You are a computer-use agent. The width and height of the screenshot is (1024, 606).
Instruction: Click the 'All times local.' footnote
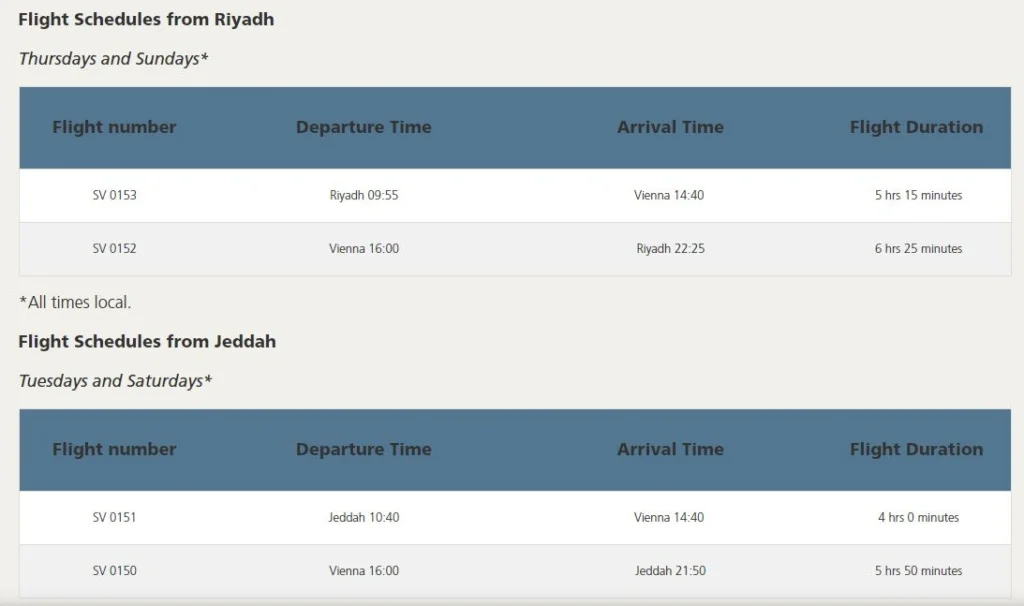click(75, 301)
